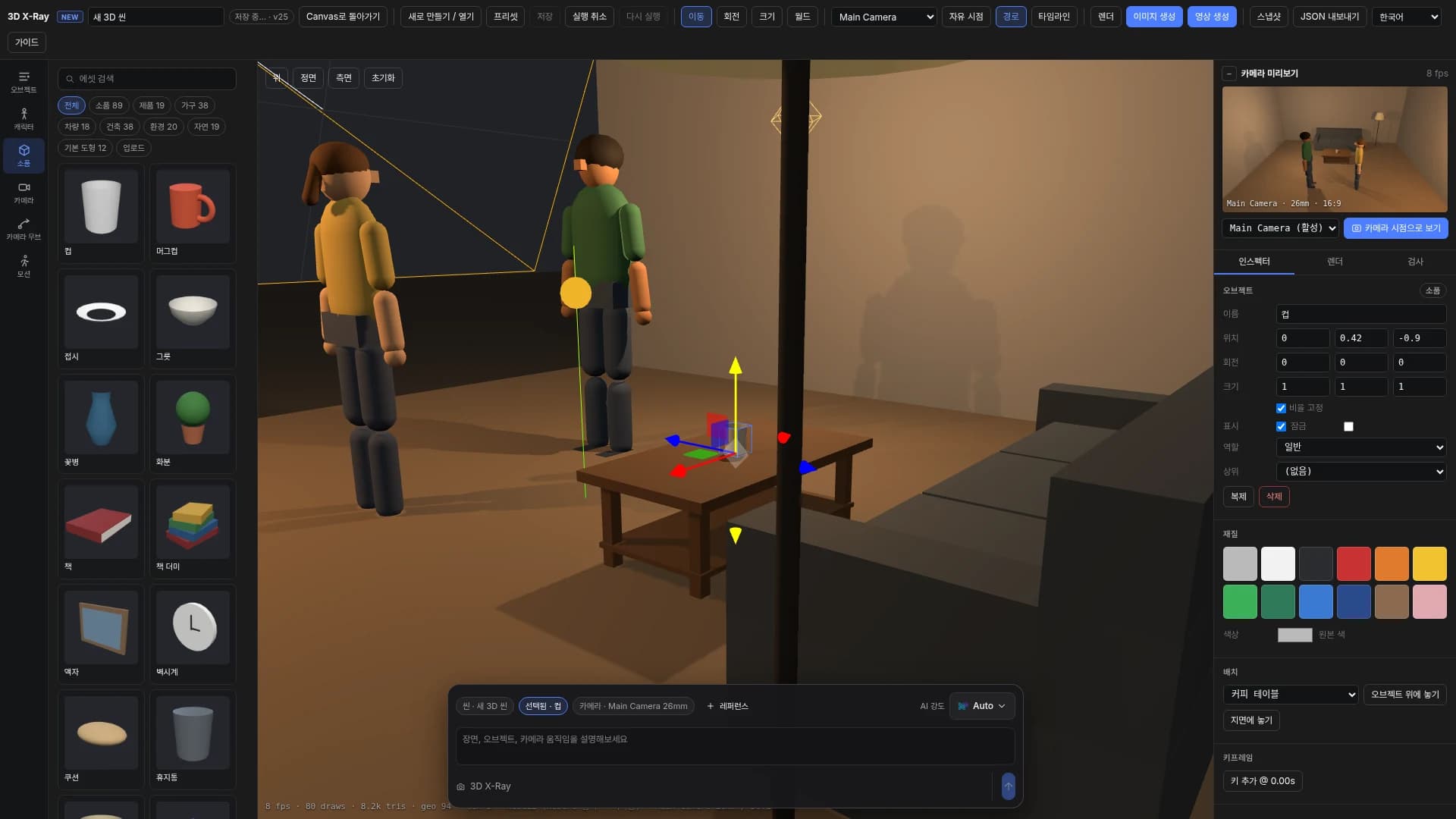1456x819 pixels.
Task: Uncheck the 표시 visibility checkbox
Action: tap(1281, 426)
